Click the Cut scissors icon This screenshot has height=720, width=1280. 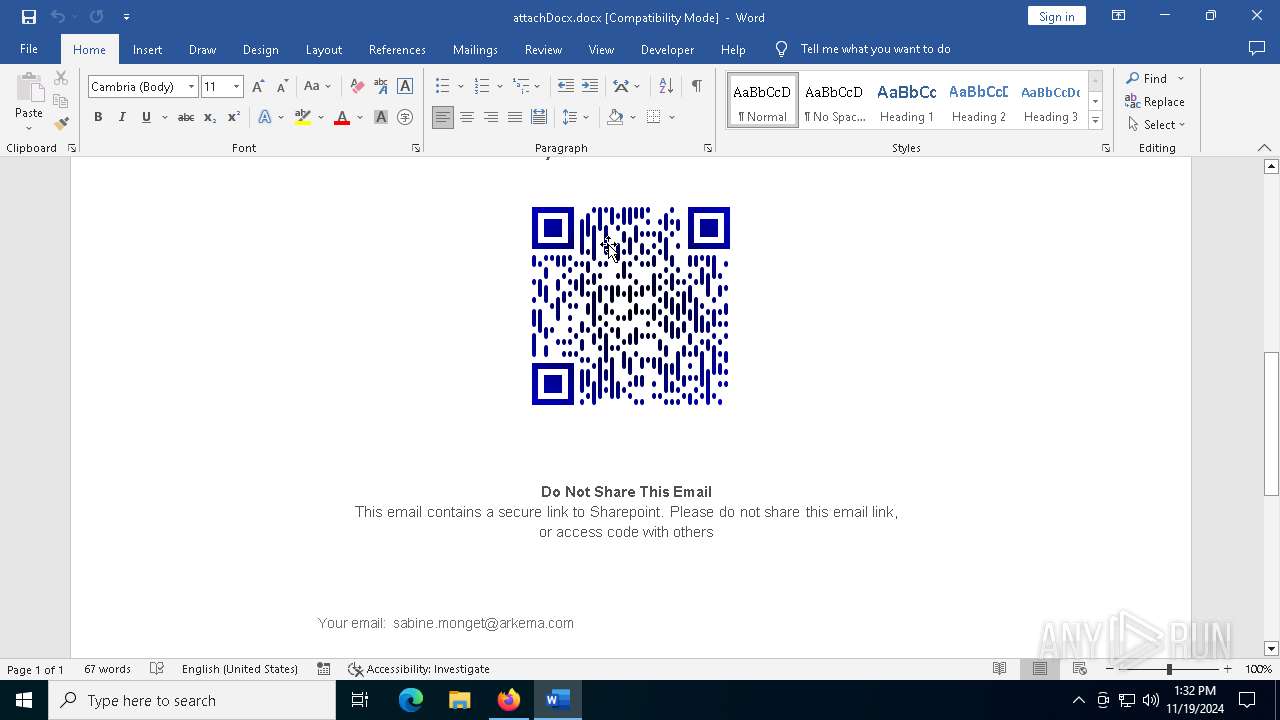click(x=61, y=78)
